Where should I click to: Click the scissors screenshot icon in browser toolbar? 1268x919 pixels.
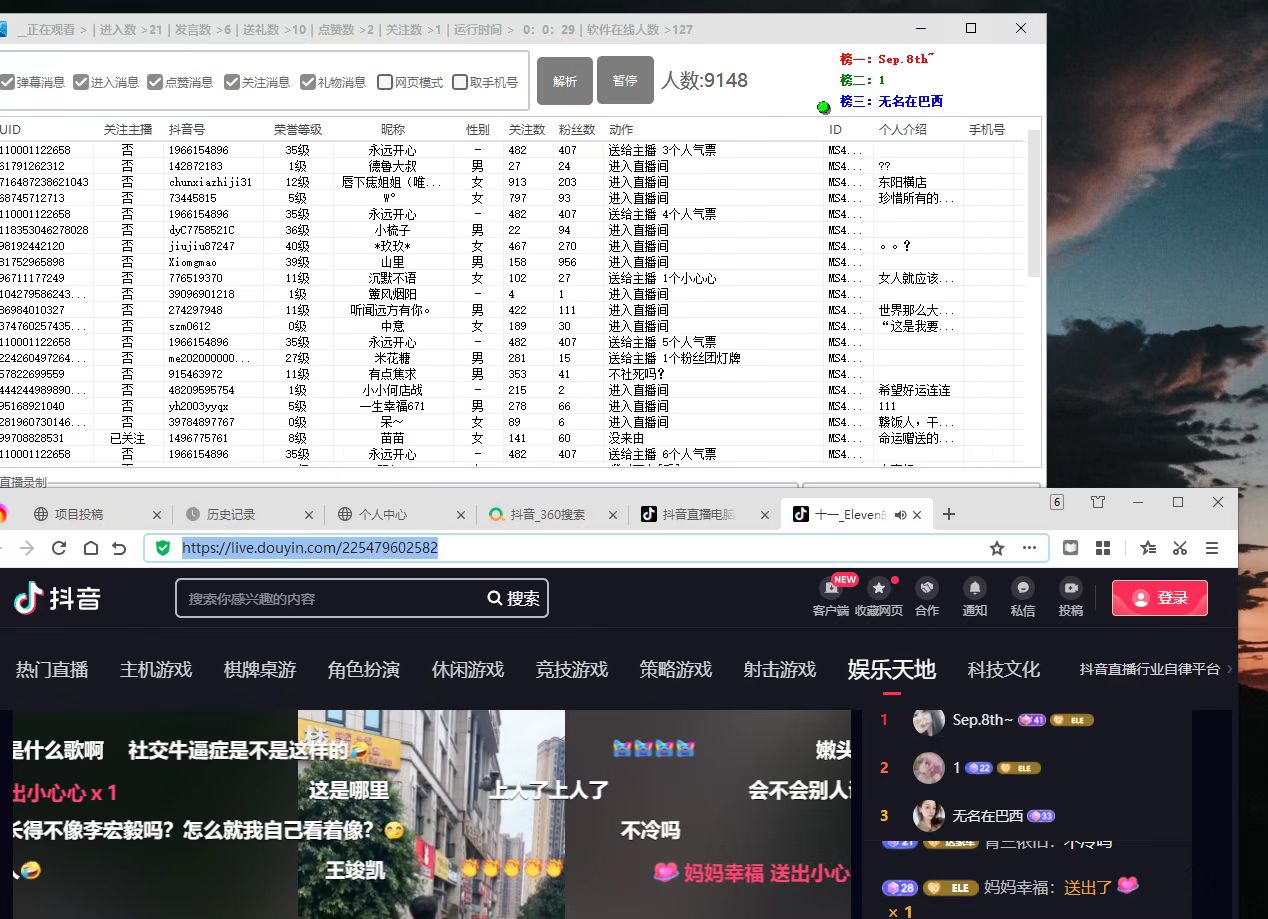point(1179,548)
